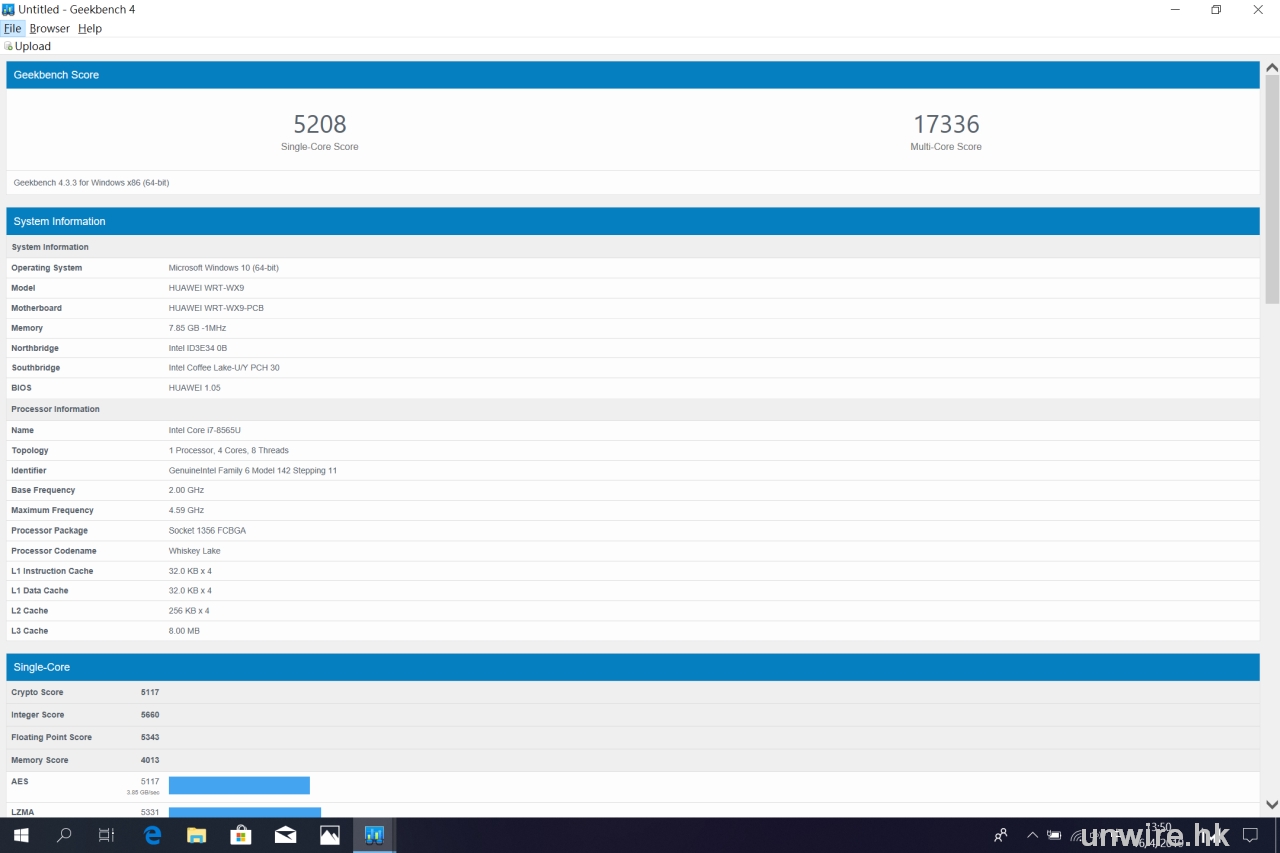Open the Help menu

point(90,28)
